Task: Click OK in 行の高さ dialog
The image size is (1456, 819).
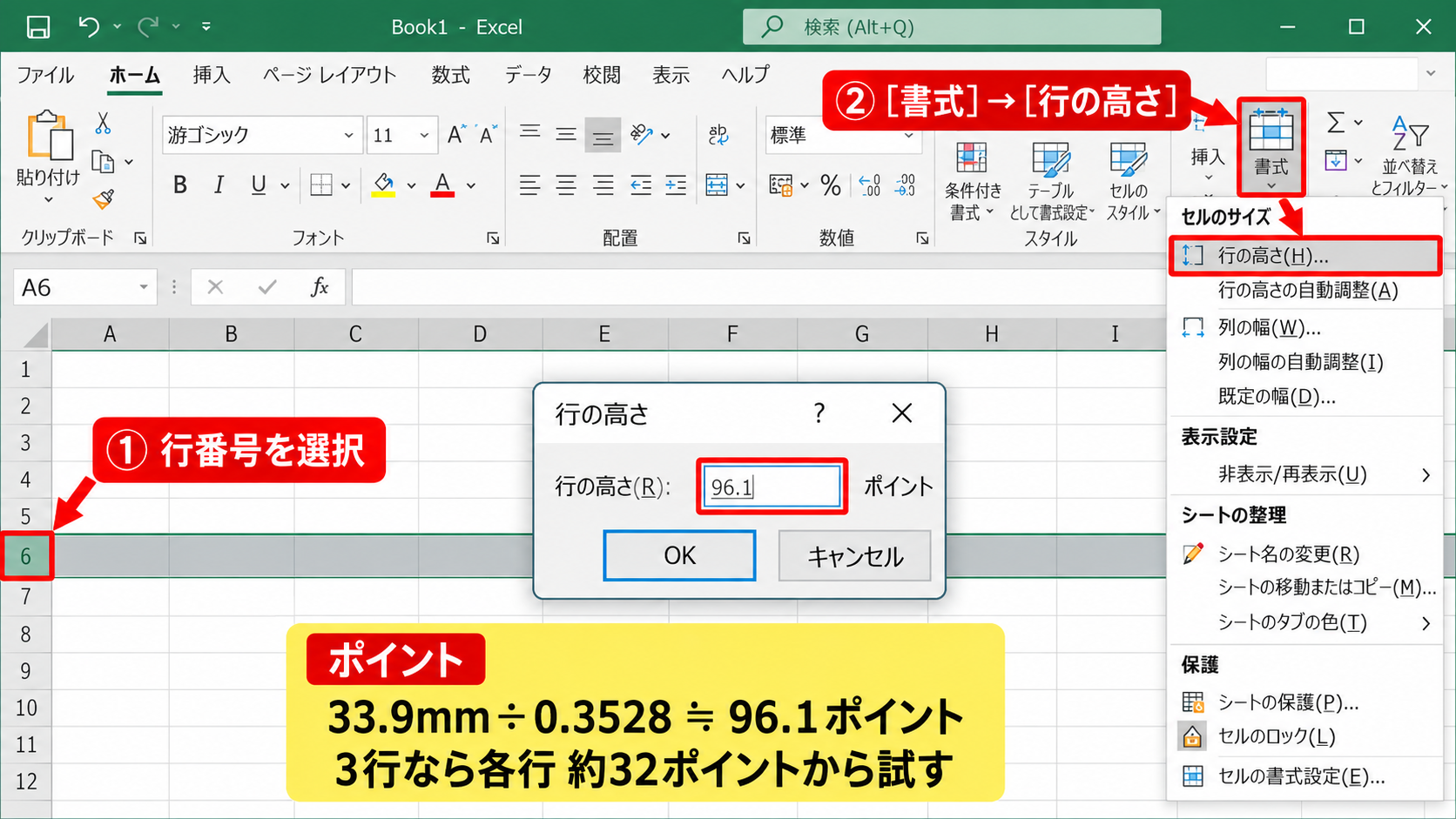Action: coord(679,555)
